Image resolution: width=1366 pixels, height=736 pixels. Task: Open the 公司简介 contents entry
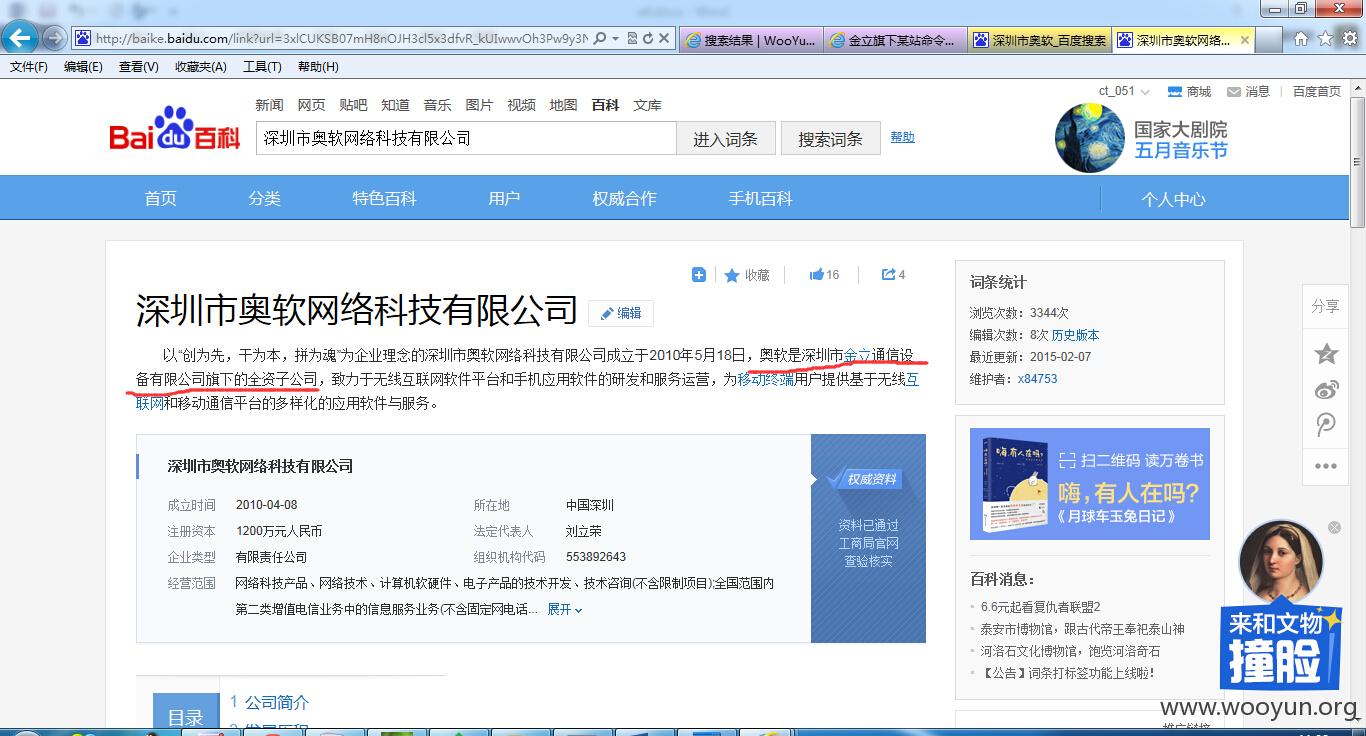(277, 702)
